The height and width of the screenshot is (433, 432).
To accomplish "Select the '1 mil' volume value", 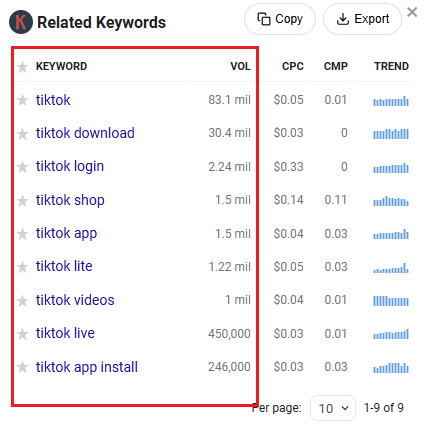I will click(x=238, y=300).
